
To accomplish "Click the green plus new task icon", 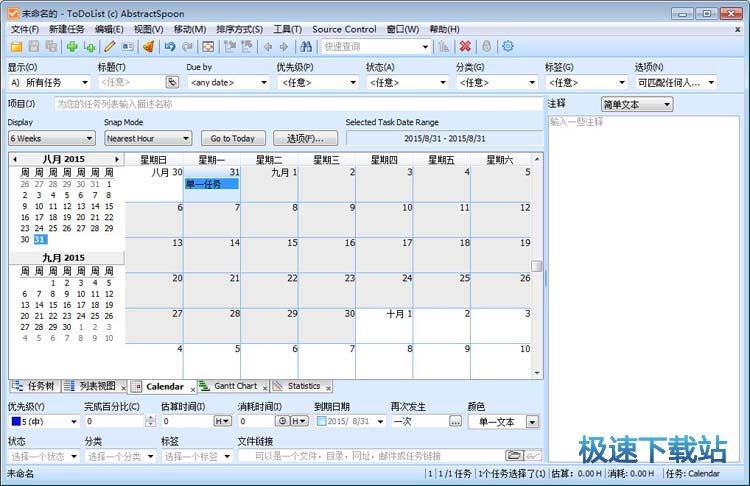I will 71,46.
